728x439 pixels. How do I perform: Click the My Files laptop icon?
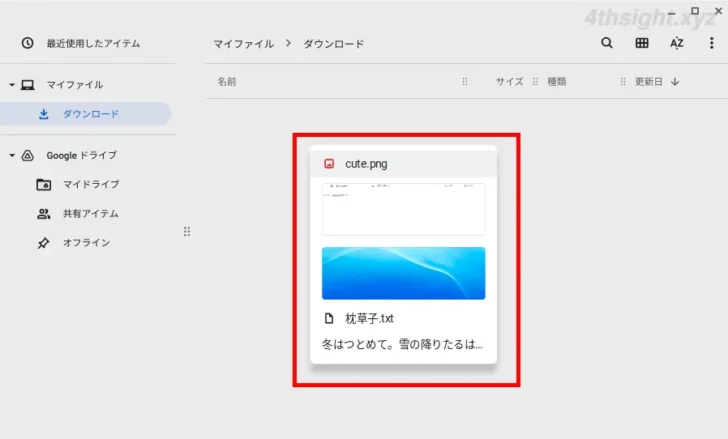click(27, 85)
